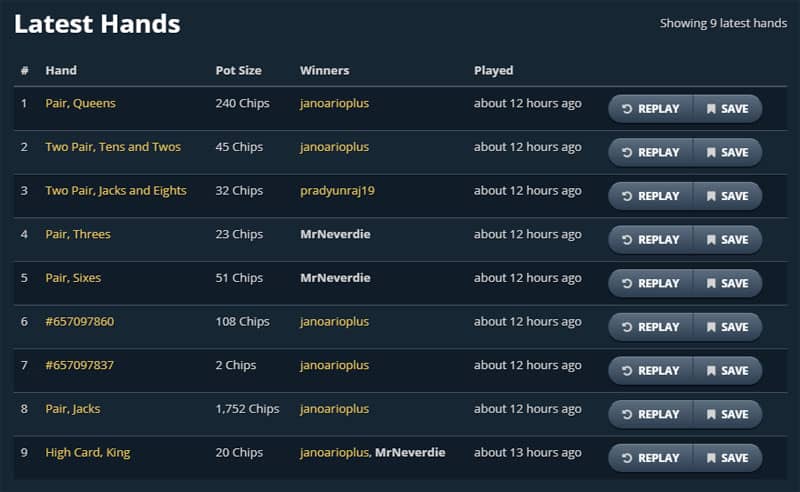Image resolution: width=800 pixels, height=492 pixels.
Task: Replay hand #657097860
Action: [651, 327]
